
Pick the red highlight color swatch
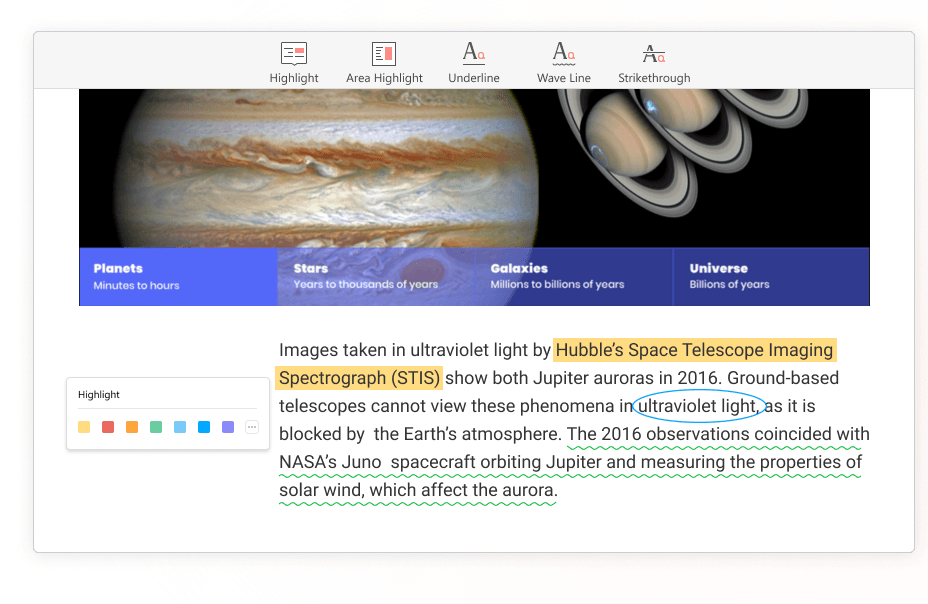pyautogui.click(x=108, y=427)
